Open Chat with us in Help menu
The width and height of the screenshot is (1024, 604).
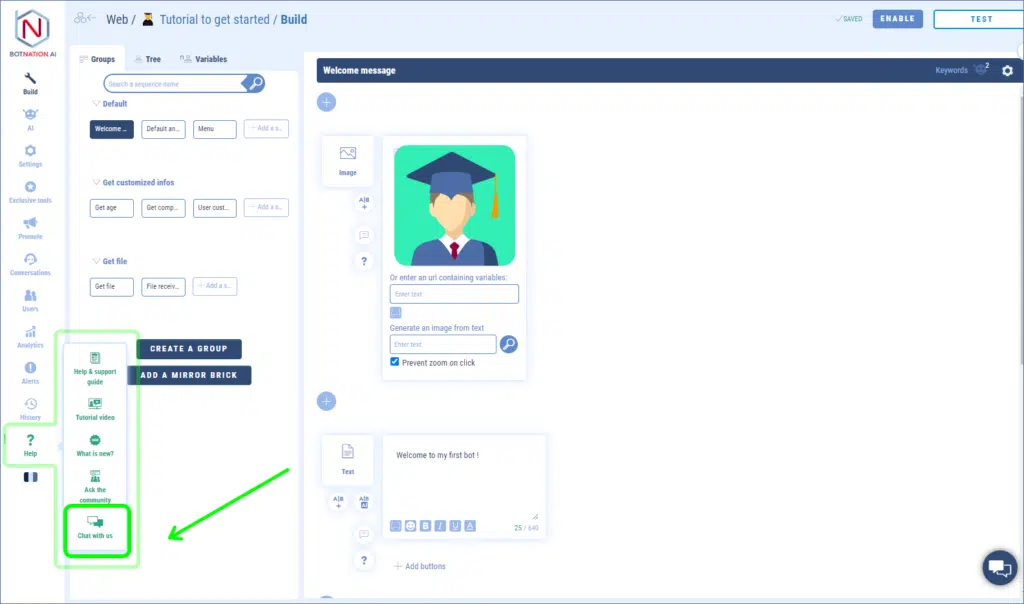95,527
